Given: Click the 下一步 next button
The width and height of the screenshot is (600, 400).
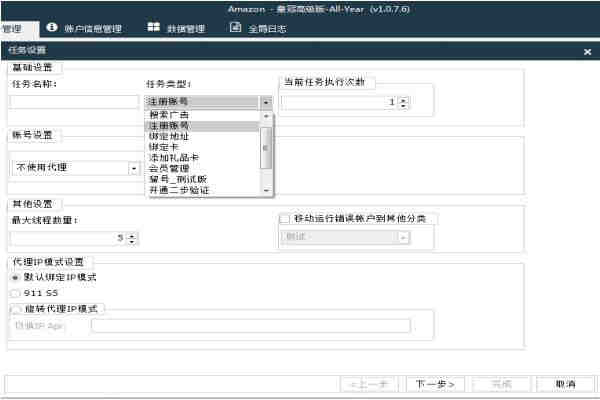Looking at the screenshot, I should (x=435, y=384).
